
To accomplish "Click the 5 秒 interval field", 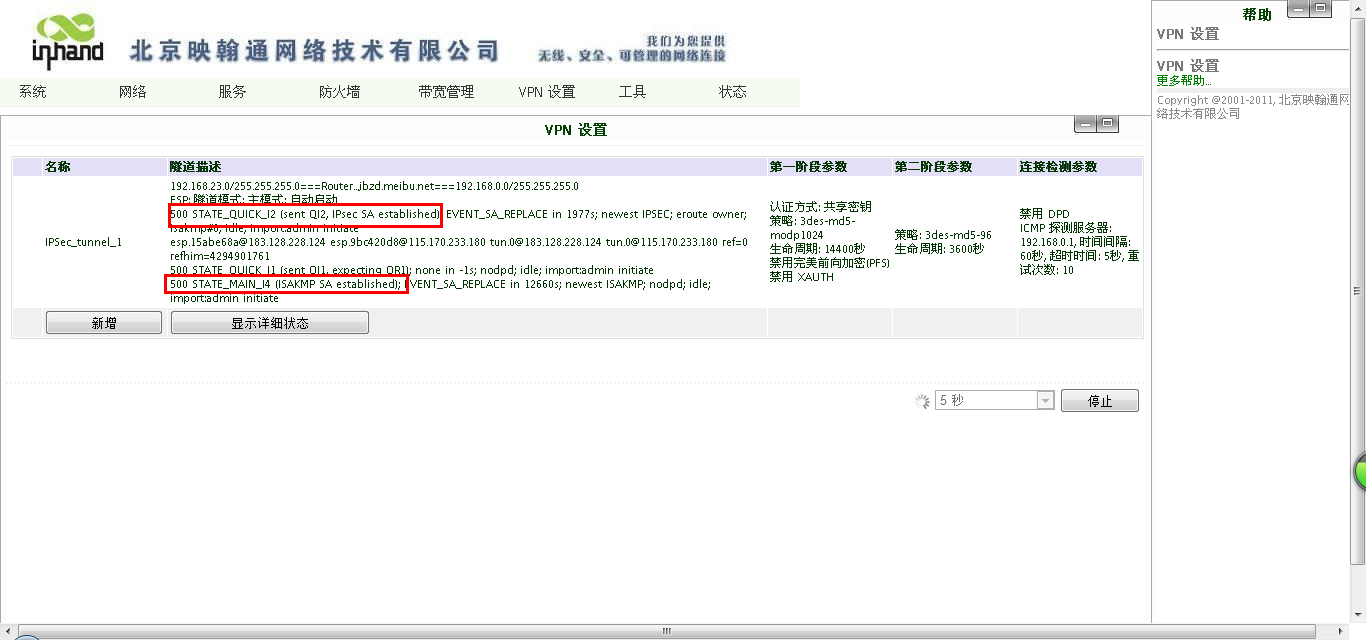I will click(985, 401).
